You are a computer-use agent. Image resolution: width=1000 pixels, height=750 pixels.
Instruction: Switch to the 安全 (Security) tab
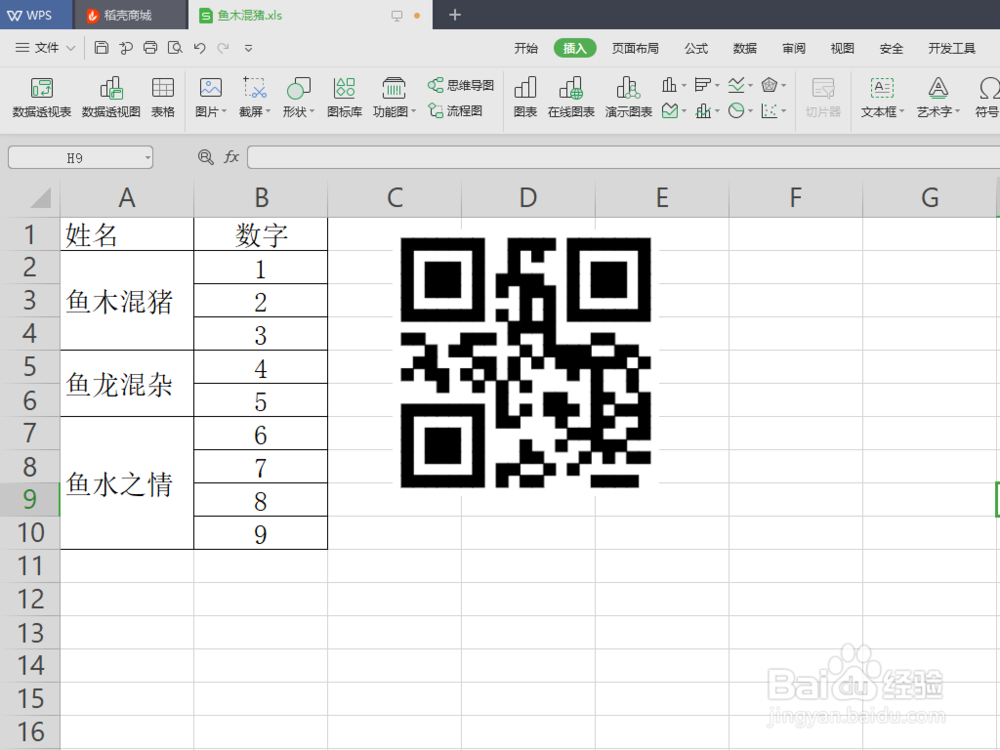point(891,48)
